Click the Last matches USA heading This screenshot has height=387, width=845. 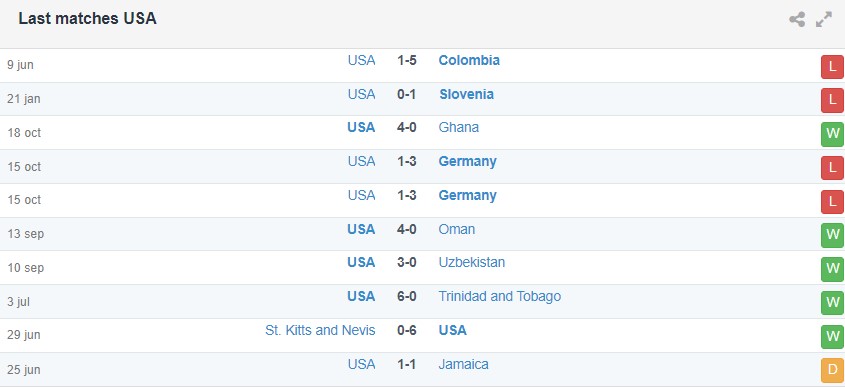pos(87,19)
